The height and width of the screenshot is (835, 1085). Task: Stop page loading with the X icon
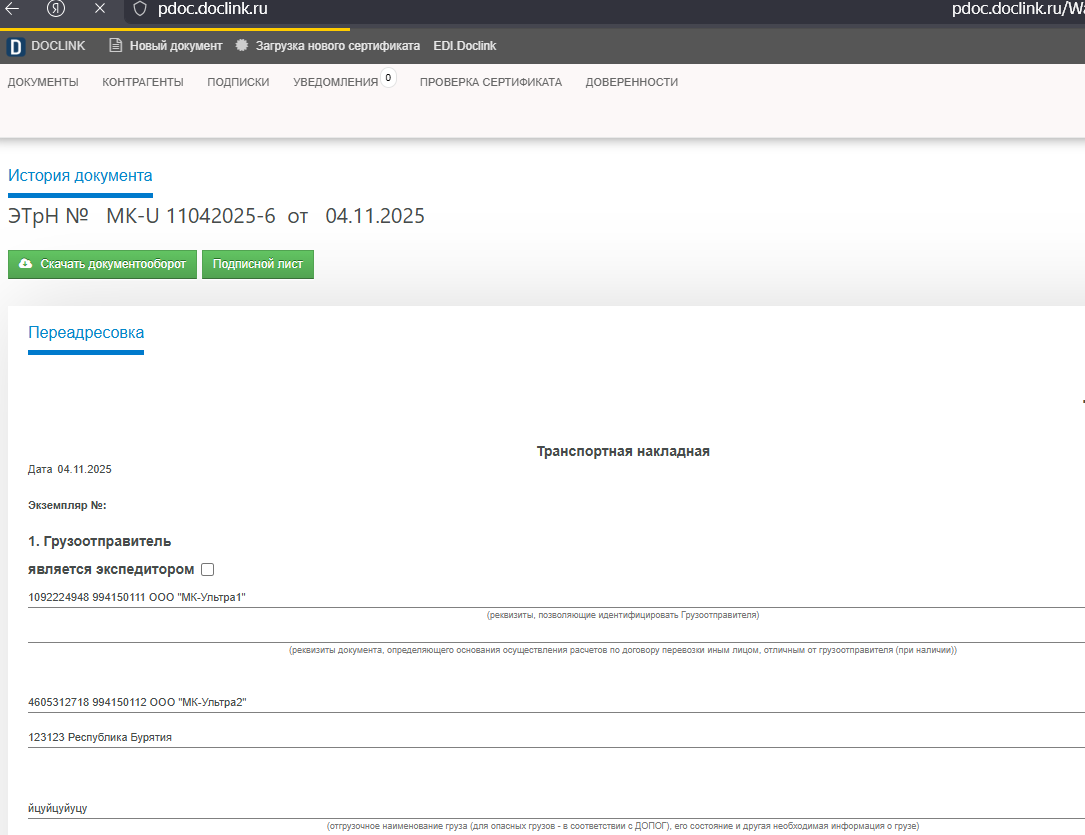tap(100, 8)
